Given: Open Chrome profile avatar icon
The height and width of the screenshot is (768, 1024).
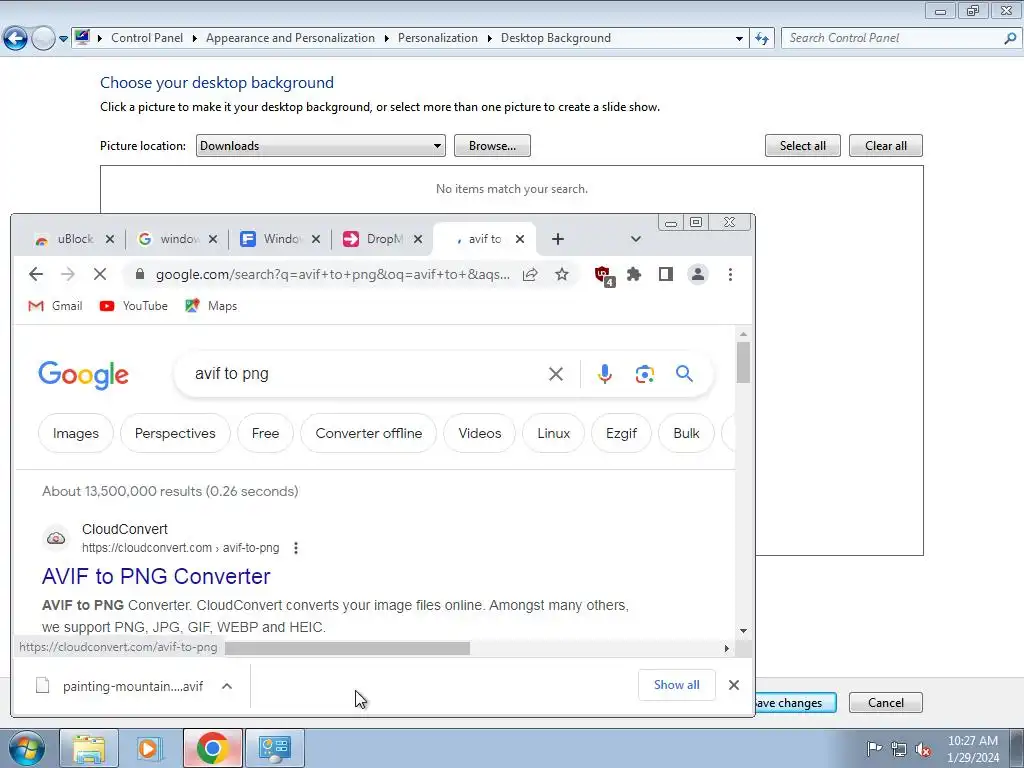Looking at the screenshot, I should tap(697, 274).
